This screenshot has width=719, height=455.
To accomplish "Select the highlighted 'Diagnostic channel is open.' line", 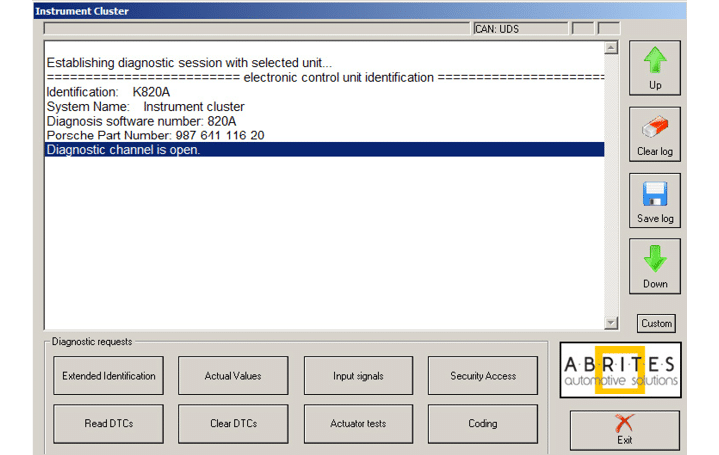I will [x=124, y=150].
